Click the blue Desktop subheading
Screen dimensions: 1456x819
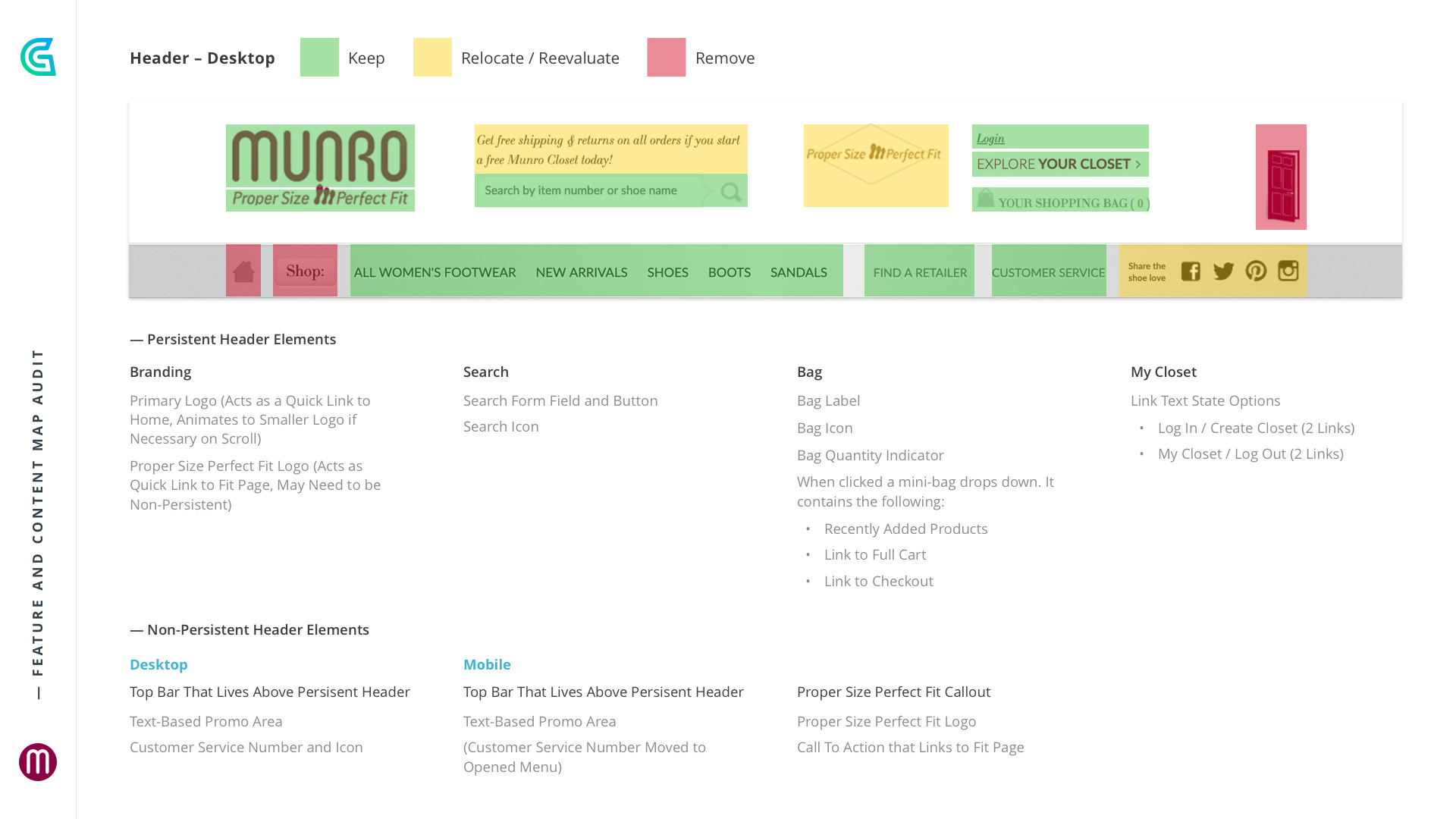[158, 664]
